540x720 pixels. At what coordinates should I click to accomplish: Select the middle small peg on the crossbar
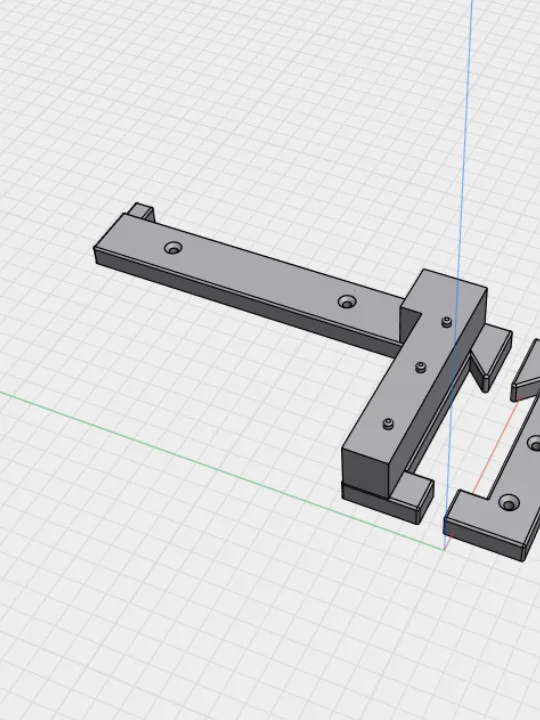click(x=421, y=367)
